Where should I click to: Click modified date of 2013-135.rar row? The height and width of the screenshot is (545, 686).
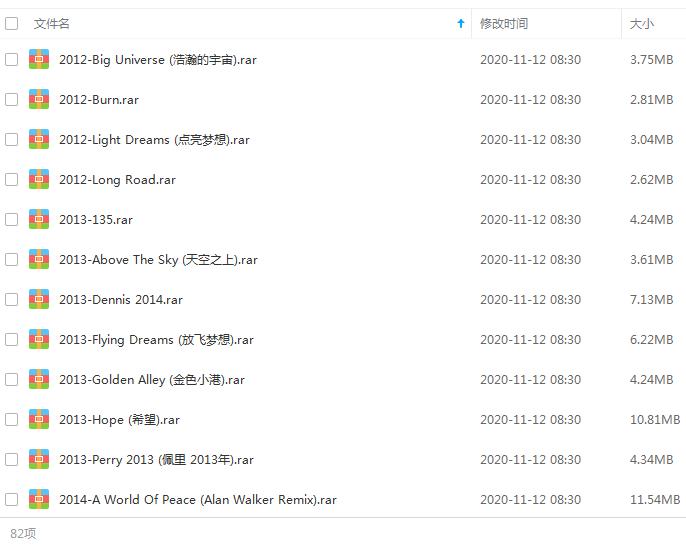tap(530, 220)
